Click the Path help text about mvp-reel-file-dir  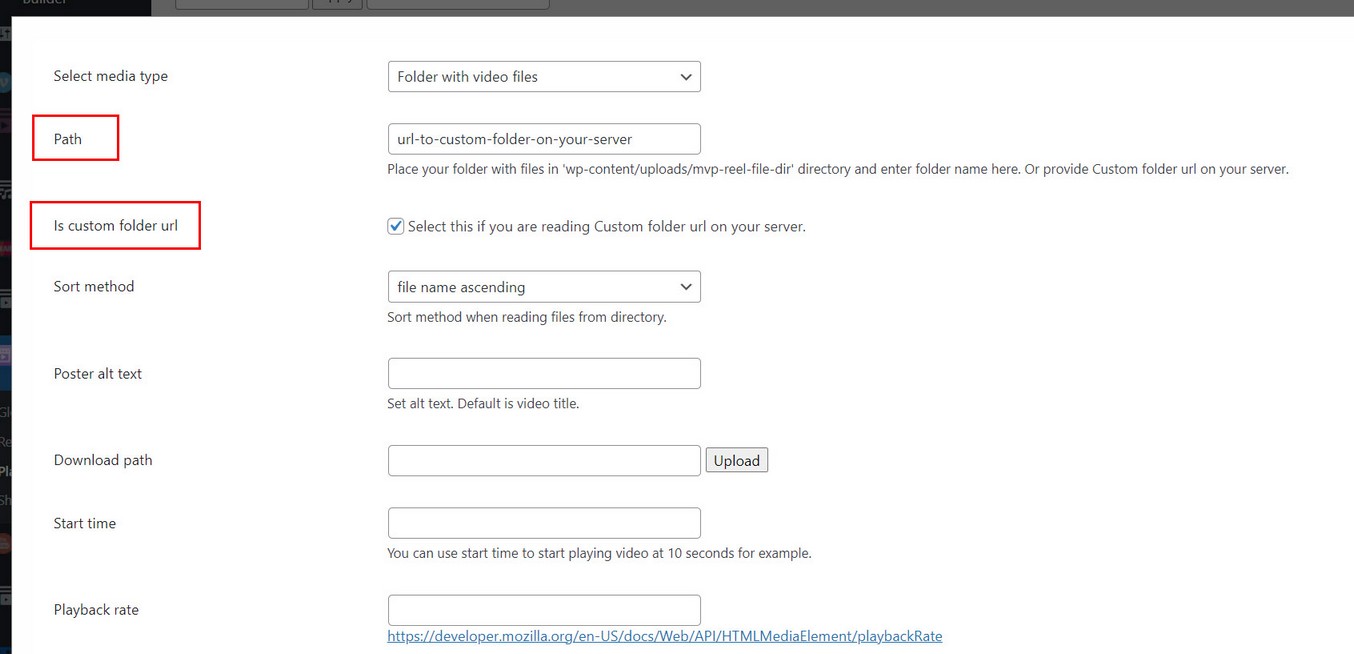(837, 170)
